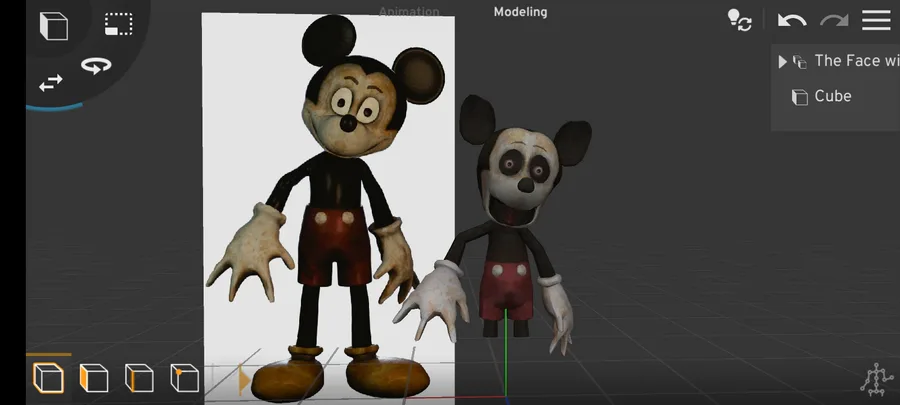Select the large Mickey reference image plane
900x405 pixels.
pyautogui.click(x=328, y=207)
